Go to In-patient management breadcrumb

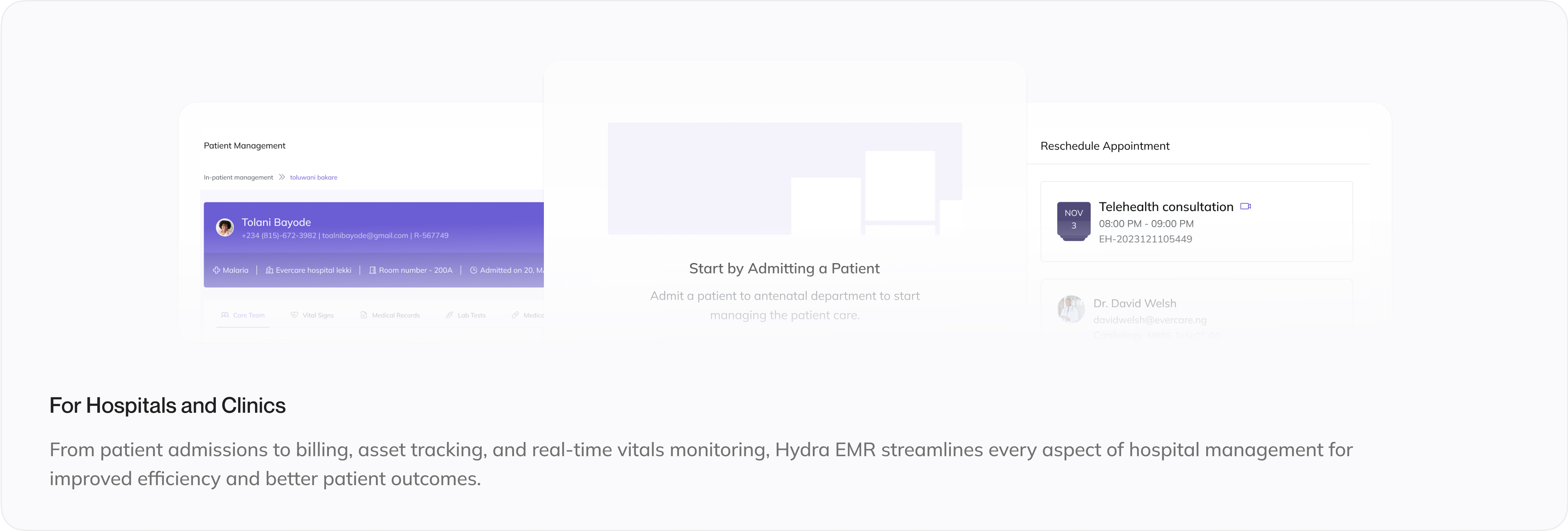coord(238,177)
